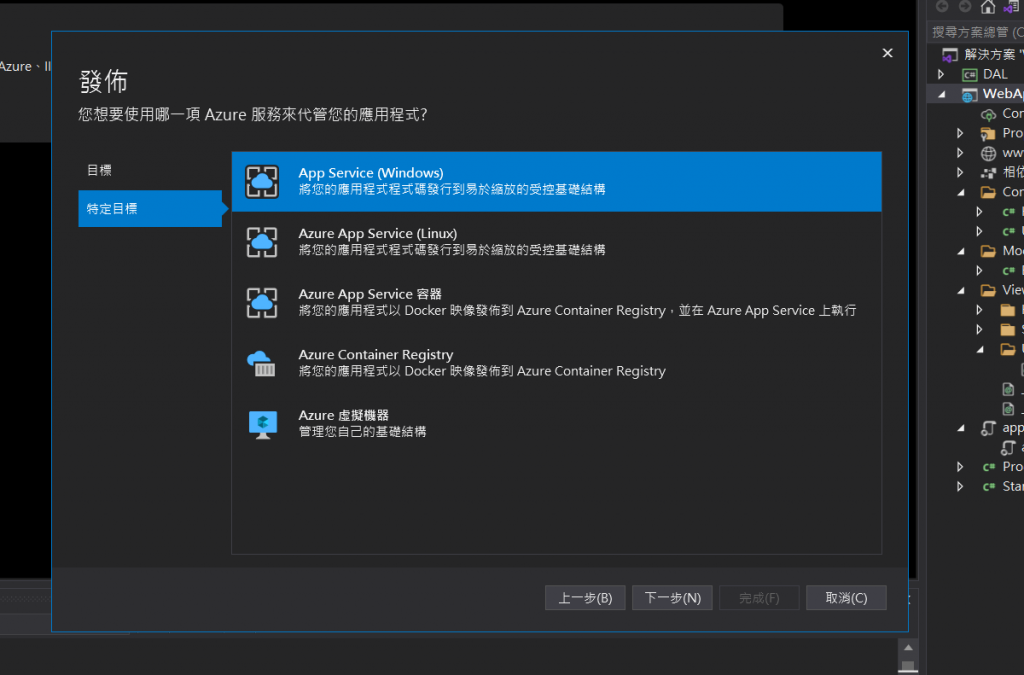Click the DAL C# project icon
Screen dimensions: 1024x675
pos(970,74)
